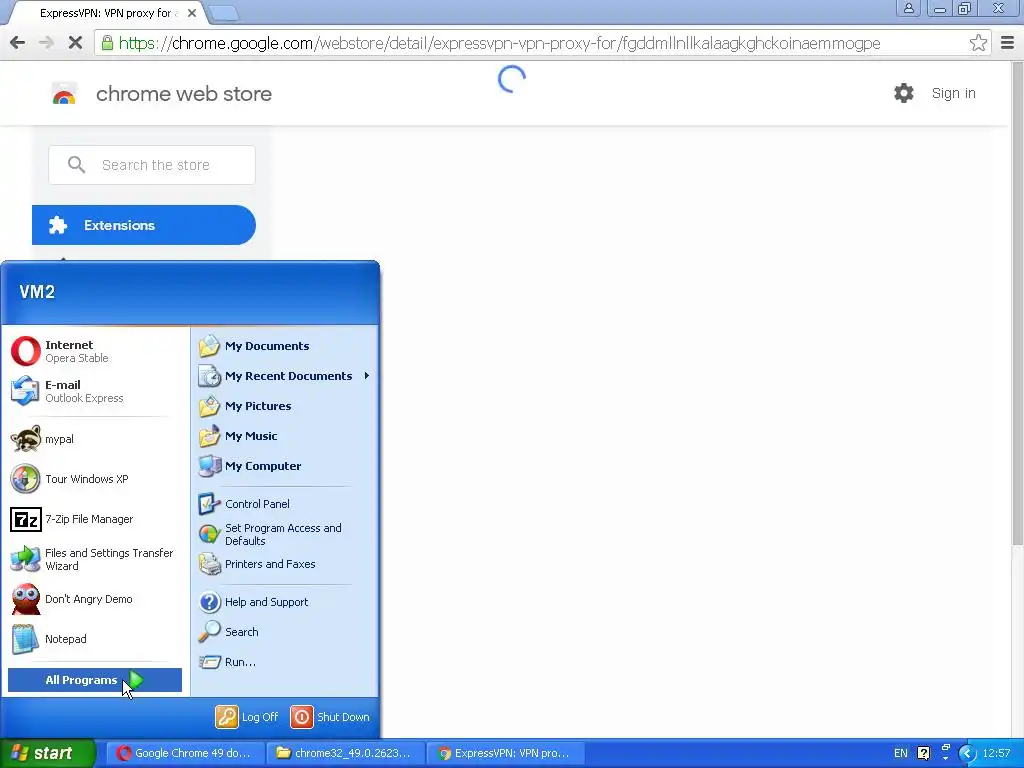The width and height of the screenshot is (1024, 768).
Task: Open Printers and Faxes
Action: coord(285,564)
